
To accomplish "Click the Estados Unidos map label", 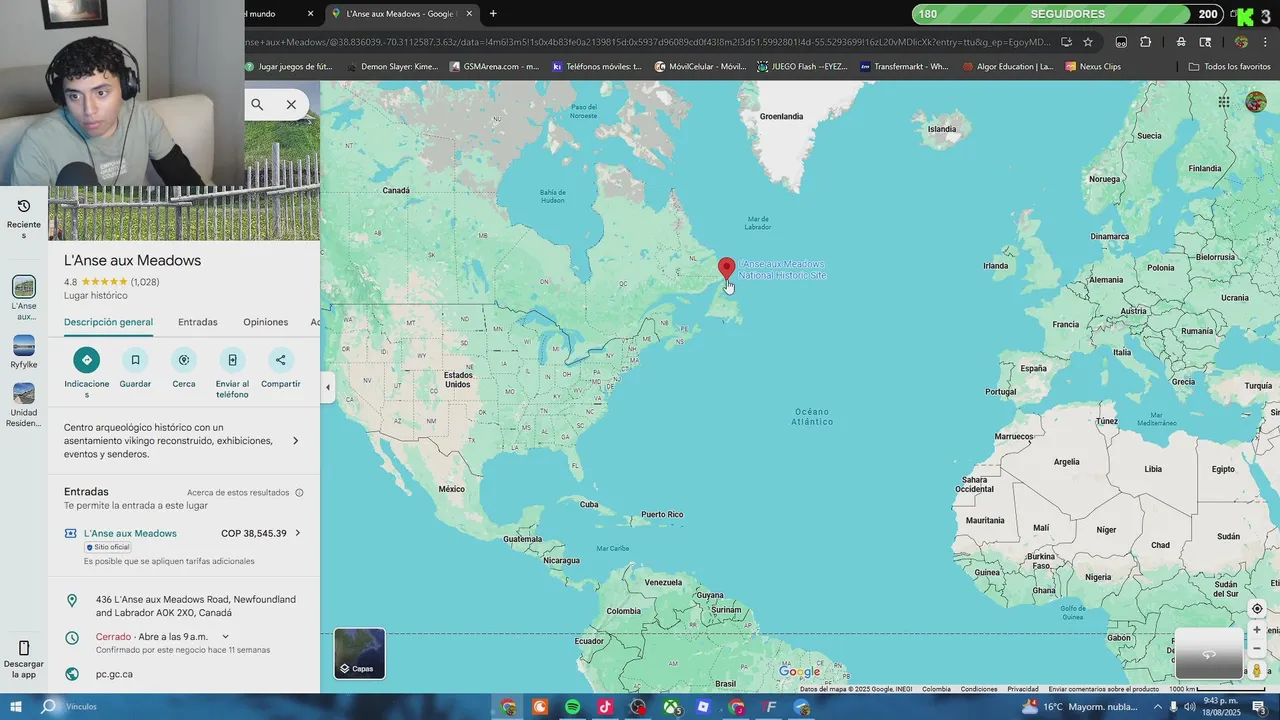I will (458, 379).
